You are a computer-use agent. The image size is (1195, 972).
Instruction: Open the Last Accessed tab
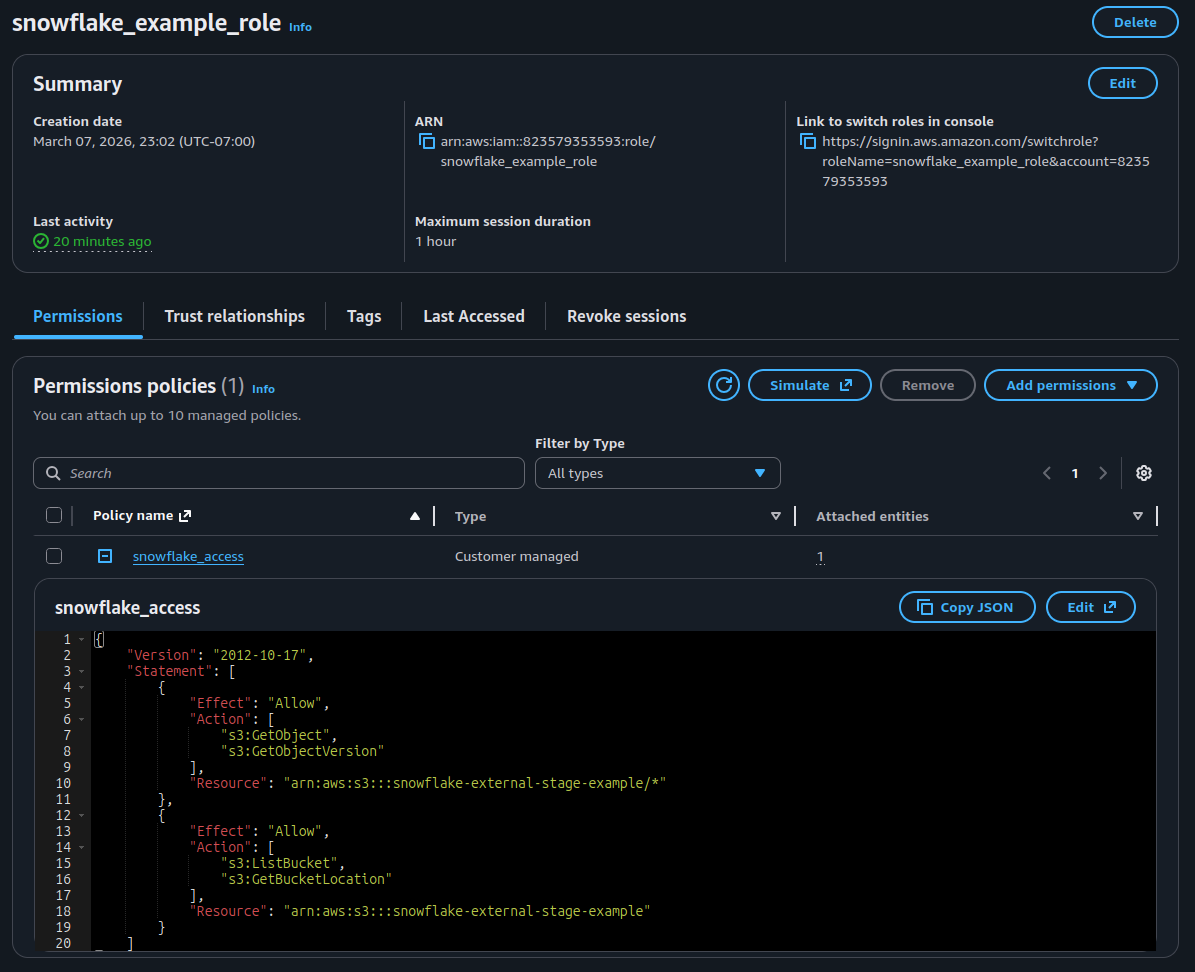[x=474, y=316]
